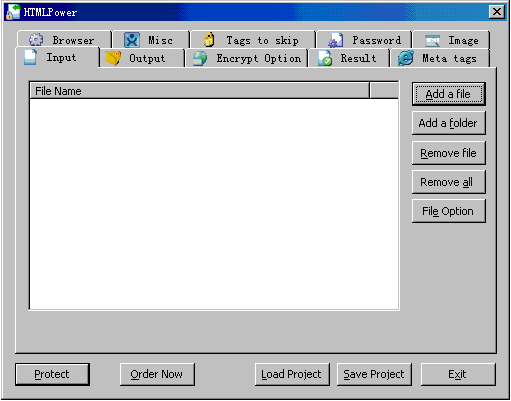The width and height of the screenshot is (511, 401).
Task: Click the picture icon on Image tab
Action: click(x=433, y=41)
